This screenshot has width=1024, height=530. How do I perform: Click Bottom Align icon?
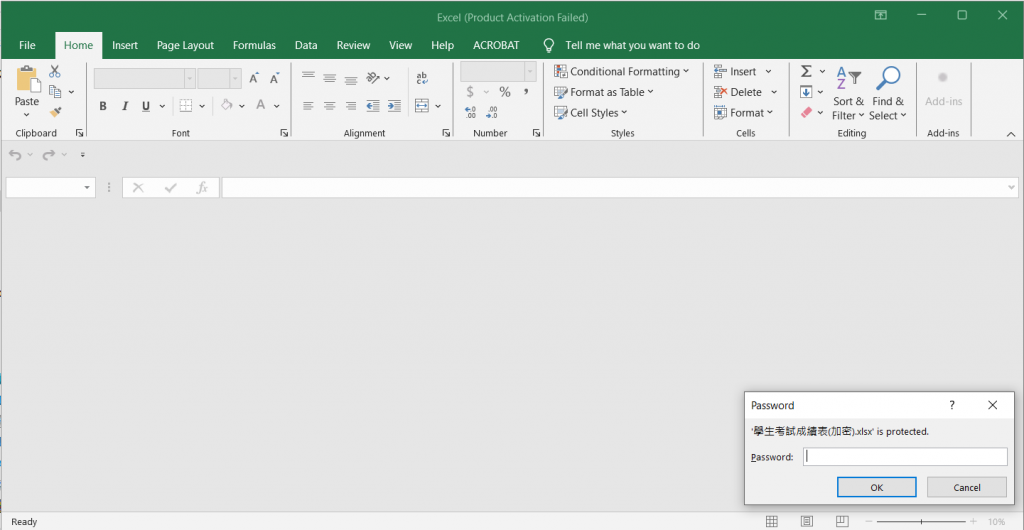[351, 78]
